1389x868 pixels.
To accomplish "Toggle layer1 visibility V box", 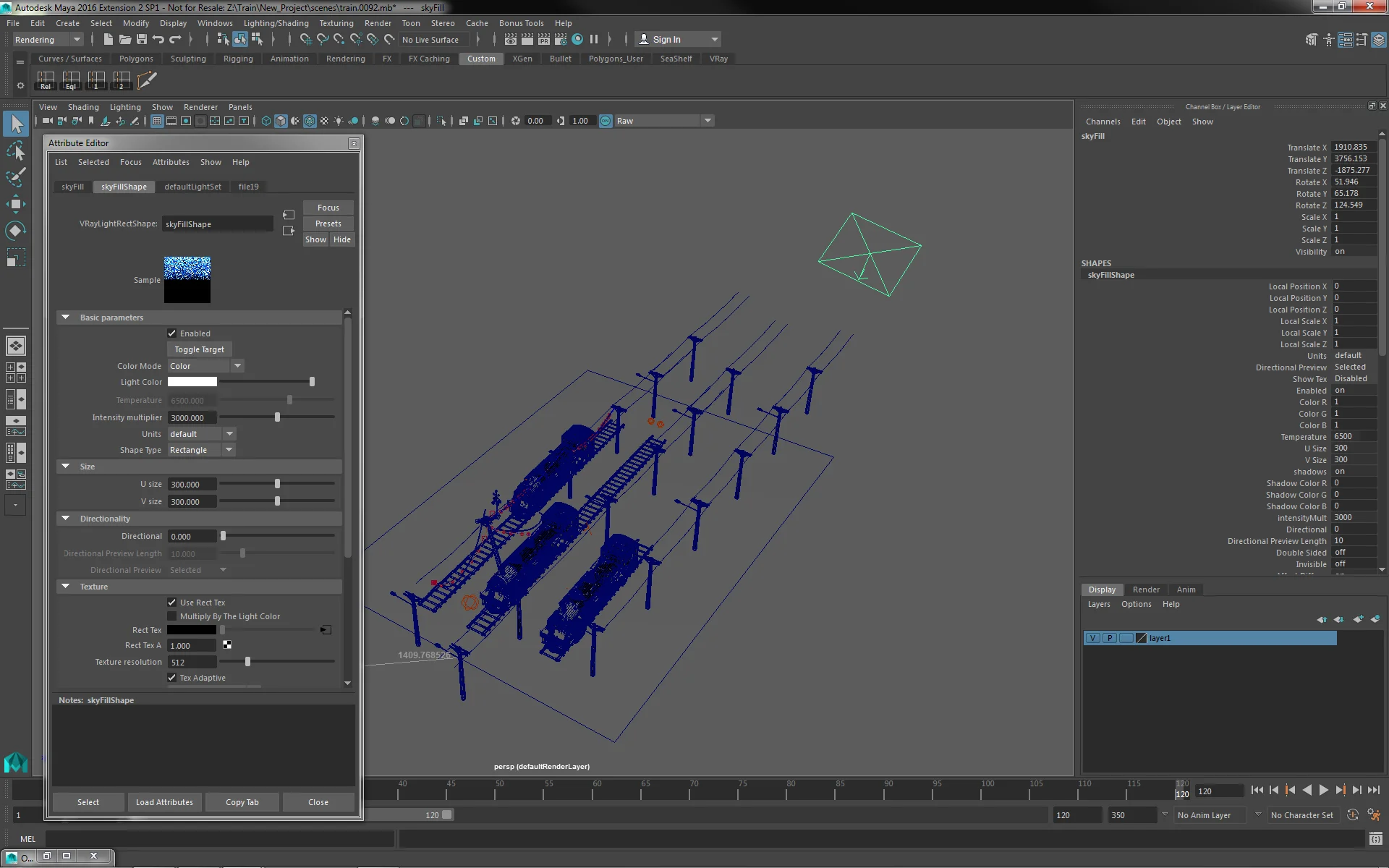I will click(x=1092, y=638).
